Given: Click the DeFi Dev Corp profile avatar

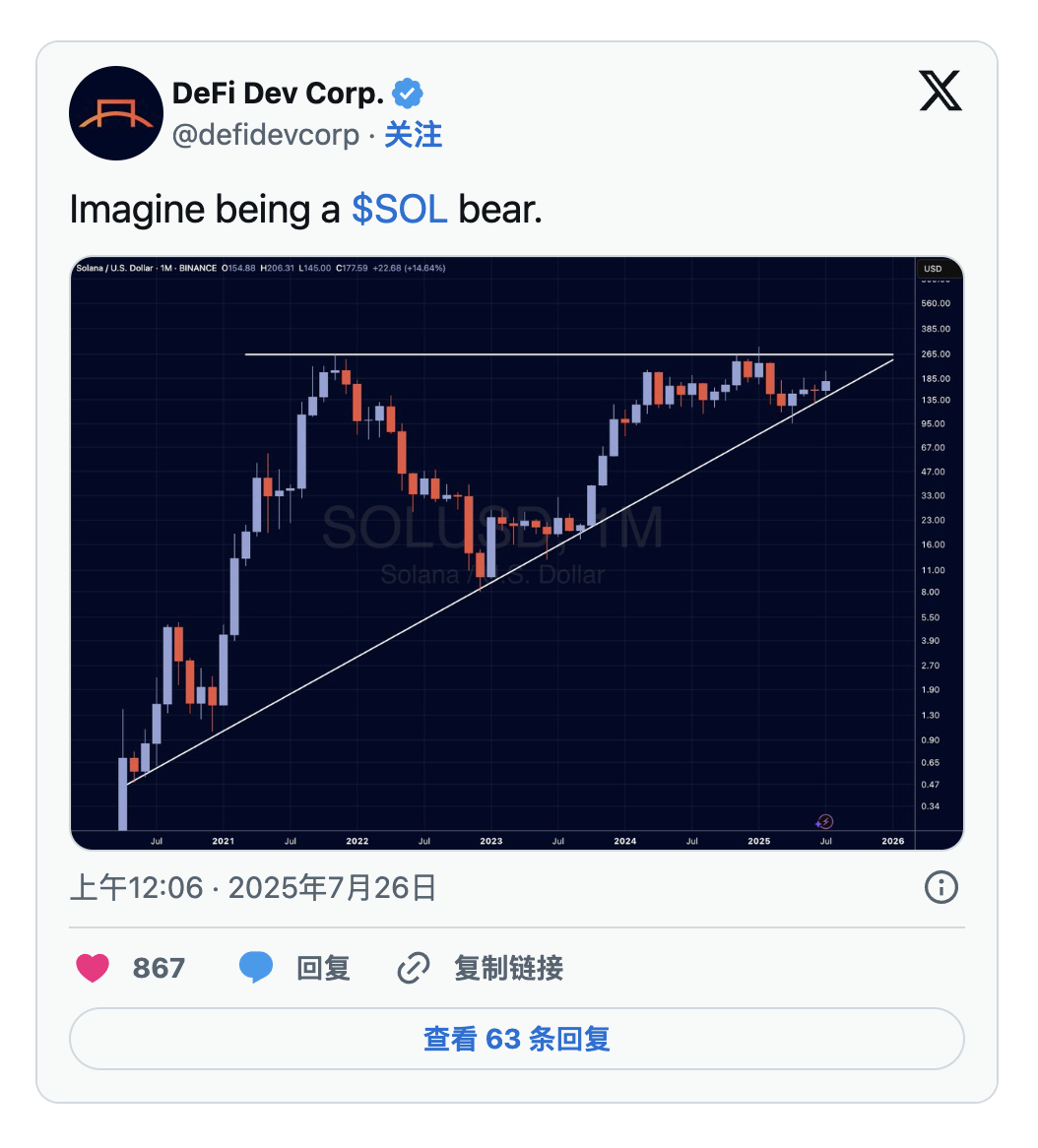Looking at the screenshot, I should [x=116, y=113].
